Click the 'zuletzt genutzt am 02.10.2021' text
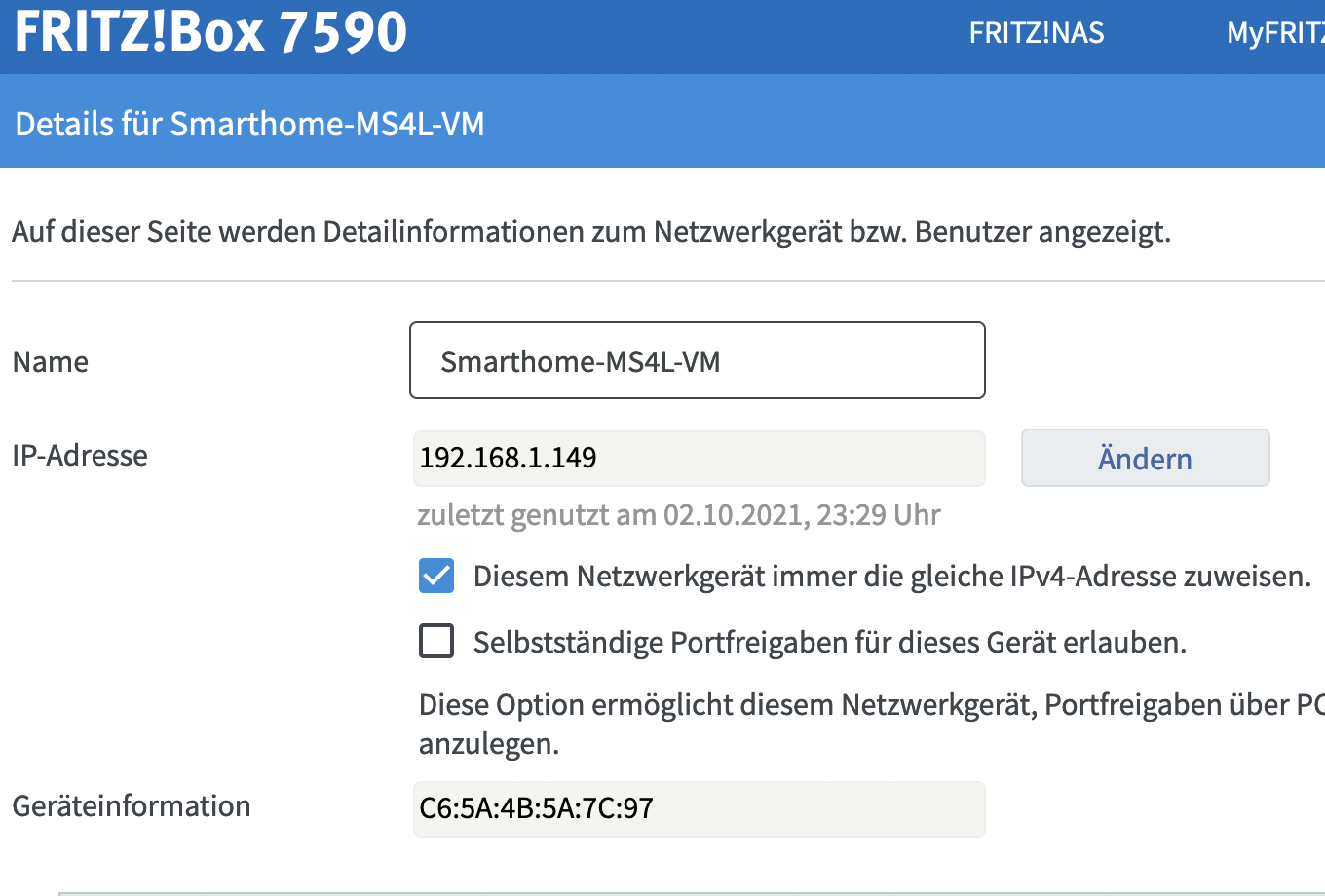 [x=678, y=515]
